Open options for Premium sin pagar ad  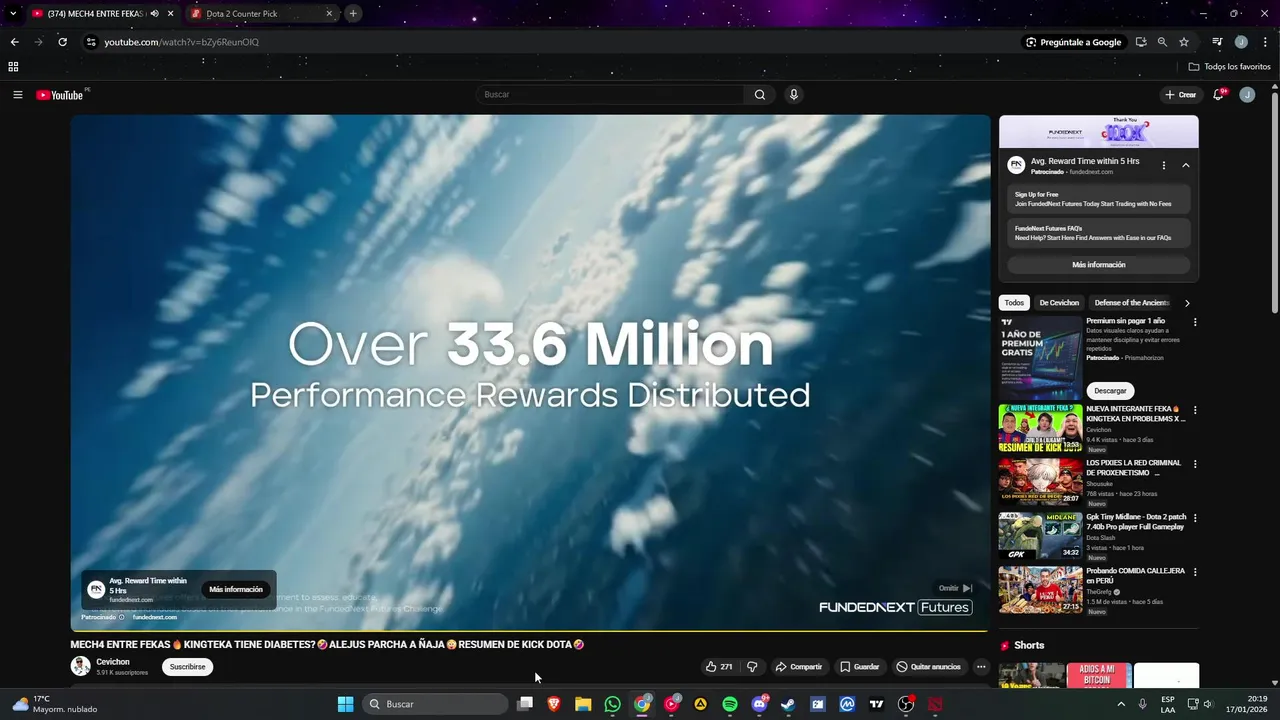(x=1194, y=322)
